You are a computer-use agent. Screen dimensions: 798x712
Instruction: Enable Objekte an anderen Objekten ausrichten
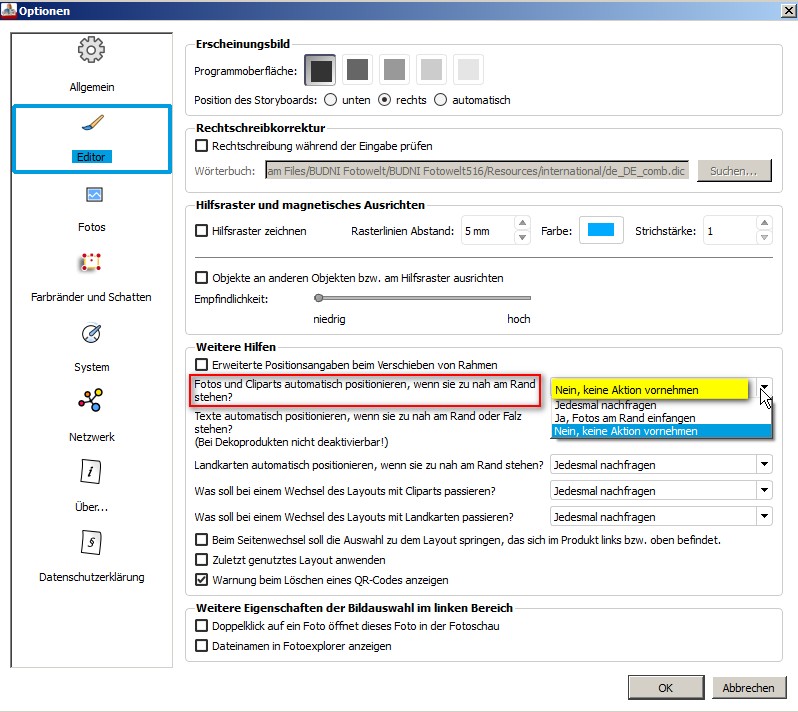coord(202,278)
